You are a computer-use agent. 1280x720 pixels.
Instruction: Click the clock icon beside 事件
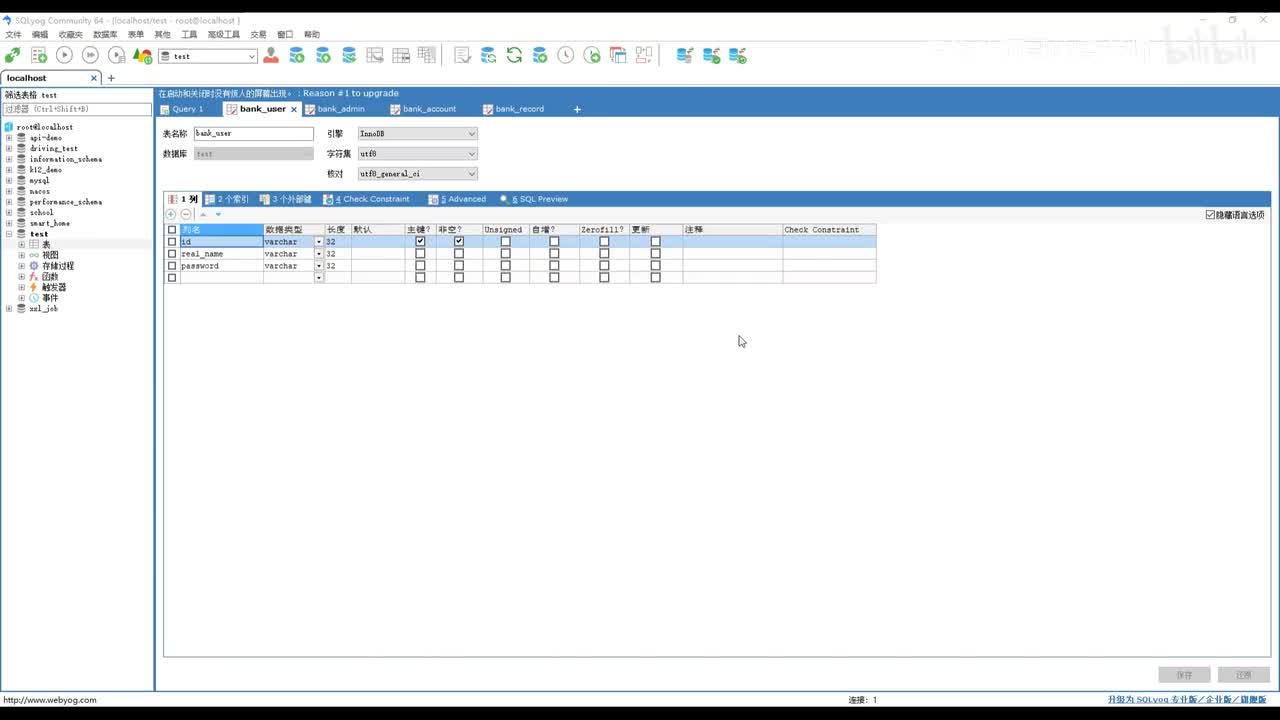34,298
